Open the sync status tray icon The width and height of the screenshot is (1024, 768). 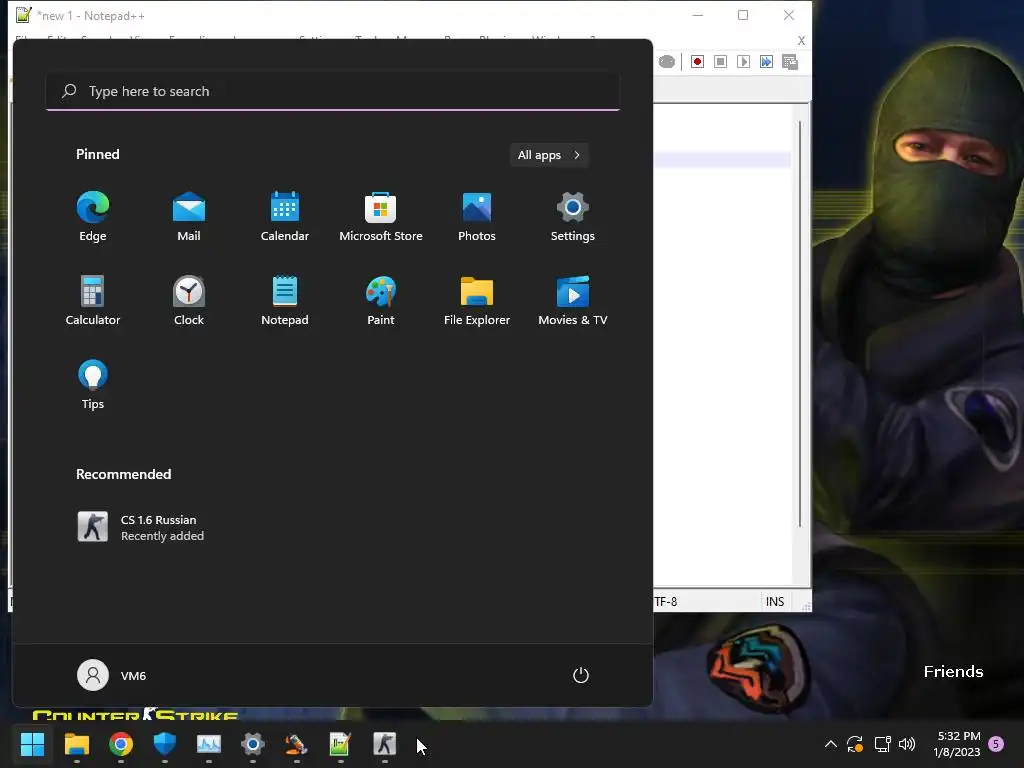pos(855,744)
